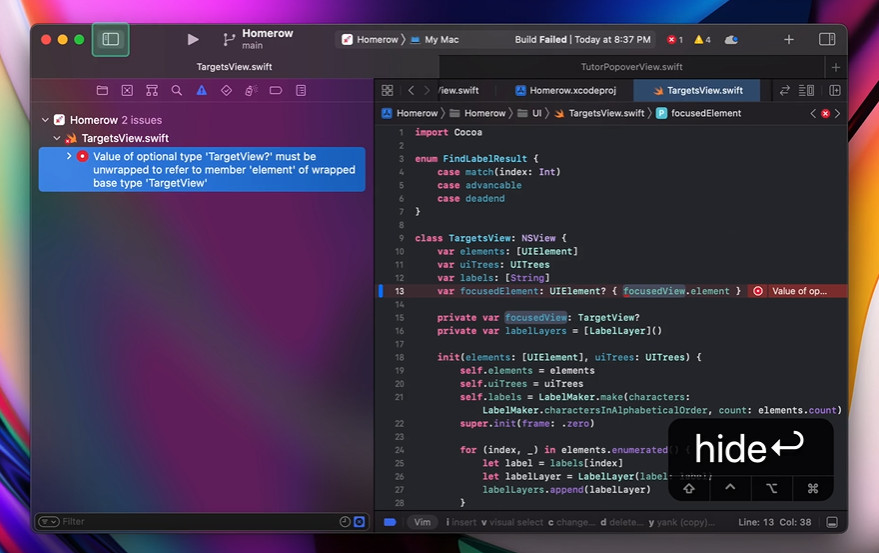Image resolution: width=879 pixels, height=553 pixels.
Task: Toggle show only errors filter
Action: [x=359, y=522]
